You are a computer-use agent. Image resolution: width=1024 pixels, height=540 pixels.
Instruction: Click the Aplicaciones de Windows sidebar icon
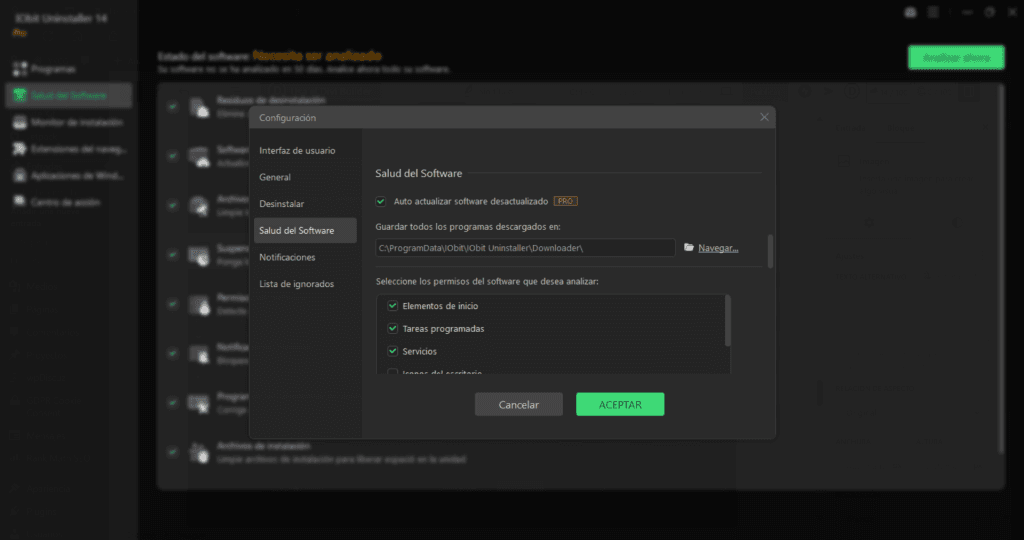click(x=20, y=176)
